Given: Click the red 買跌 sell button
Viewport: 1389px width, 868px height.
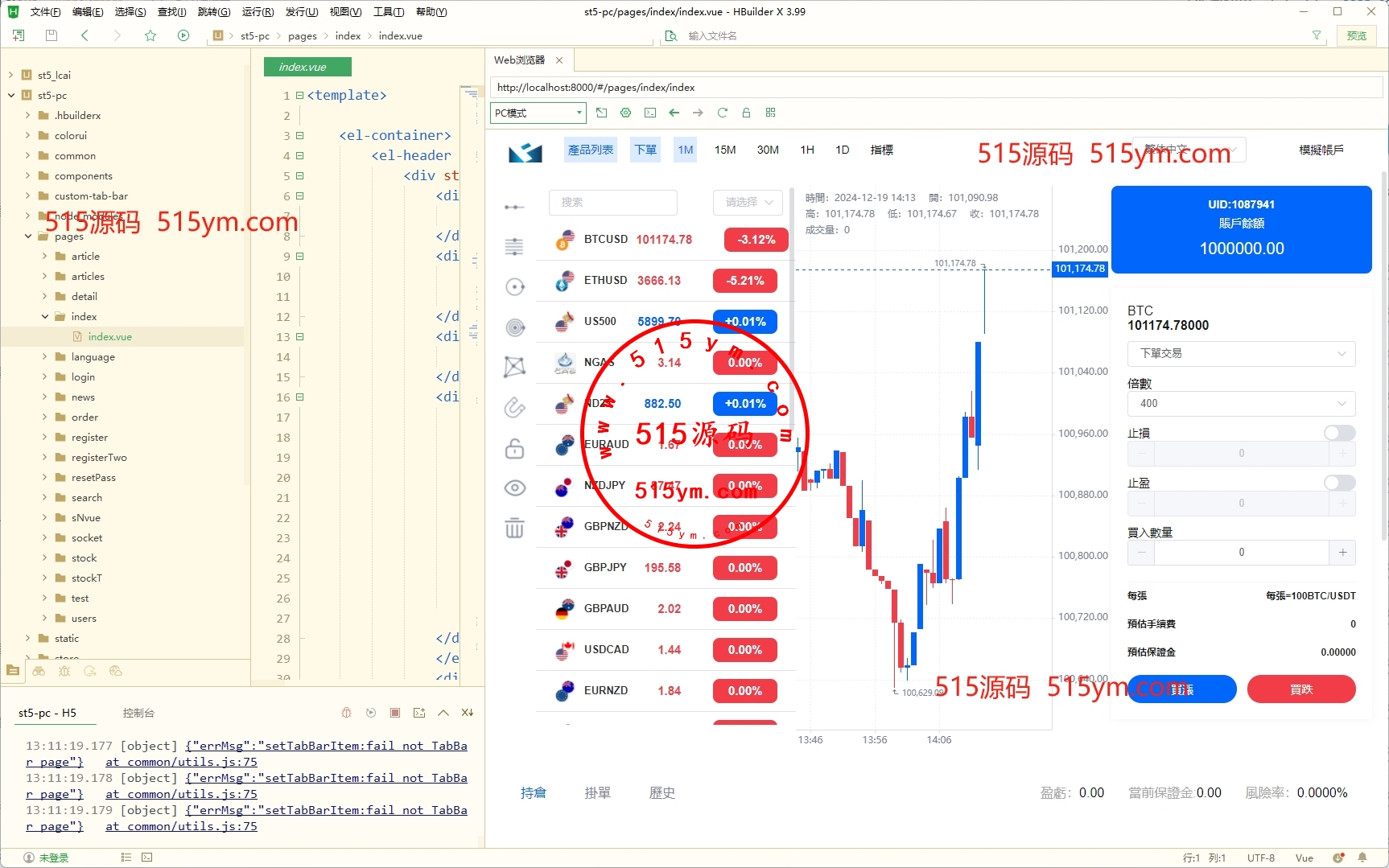Looking at the screenshot, I should tap(1300, 689).
